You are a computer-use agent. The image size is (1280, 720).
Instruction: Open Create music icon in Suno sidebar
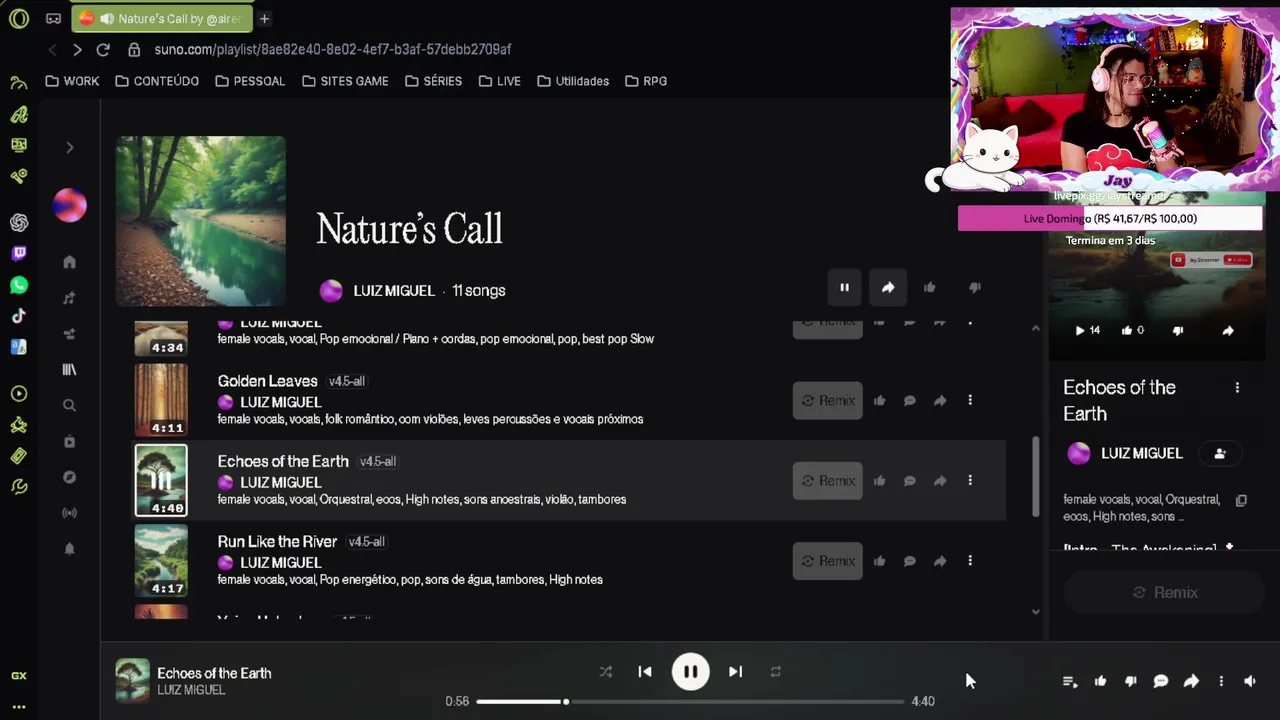[69, 298]
